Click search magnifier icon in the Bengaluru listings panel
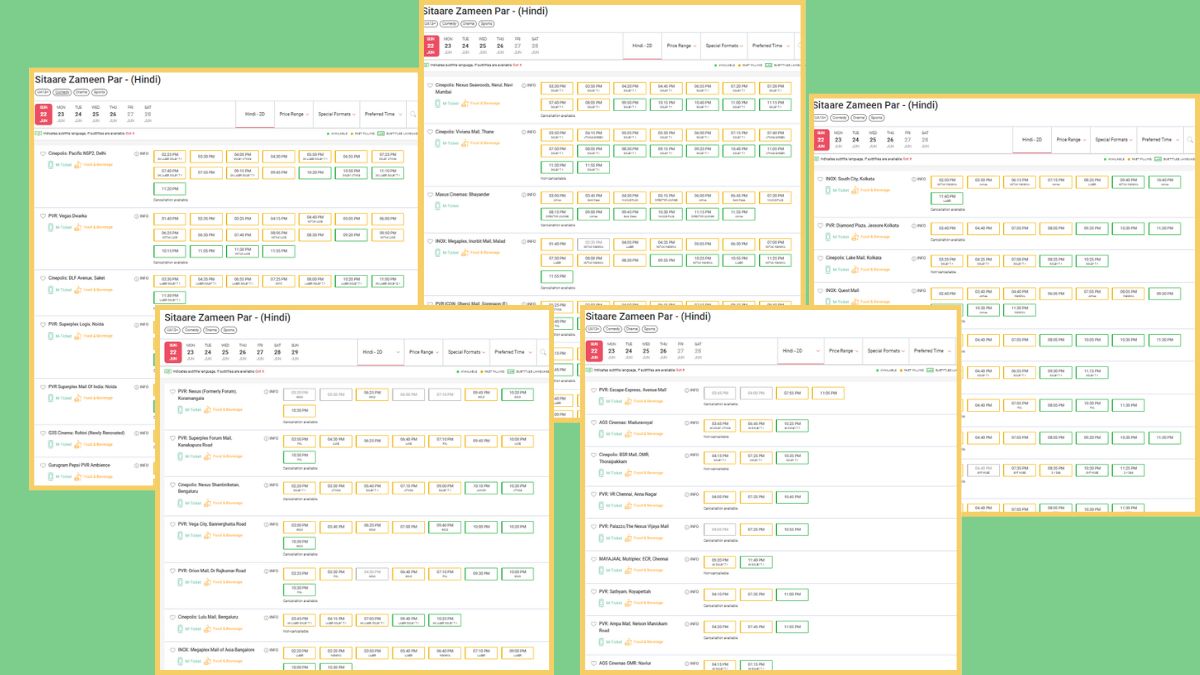The height and width of the screenshot is (675, 1200). 543,352
